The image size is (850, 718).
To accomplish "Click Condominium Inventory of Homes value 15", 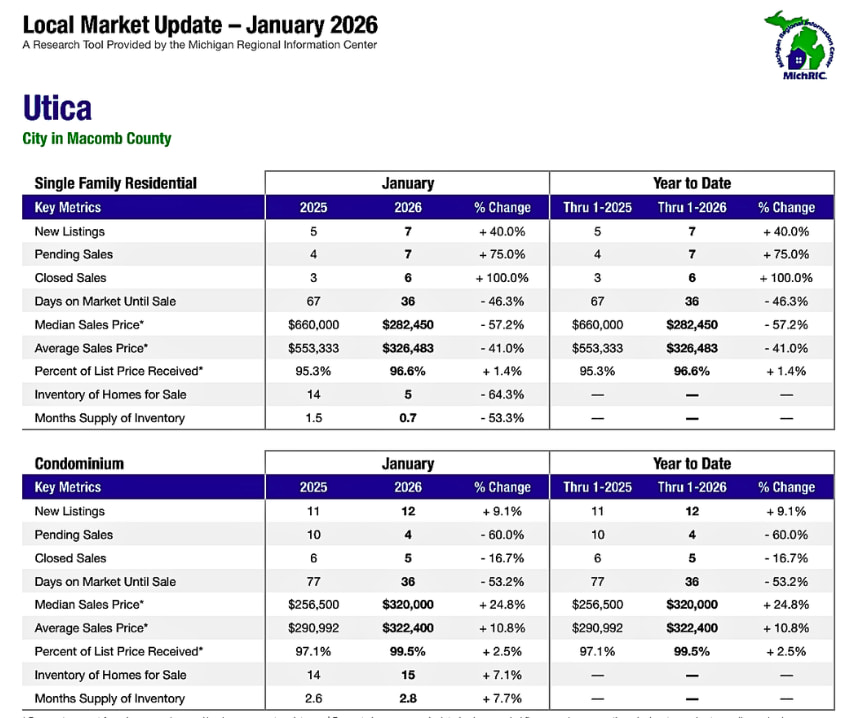I will 408,675.
